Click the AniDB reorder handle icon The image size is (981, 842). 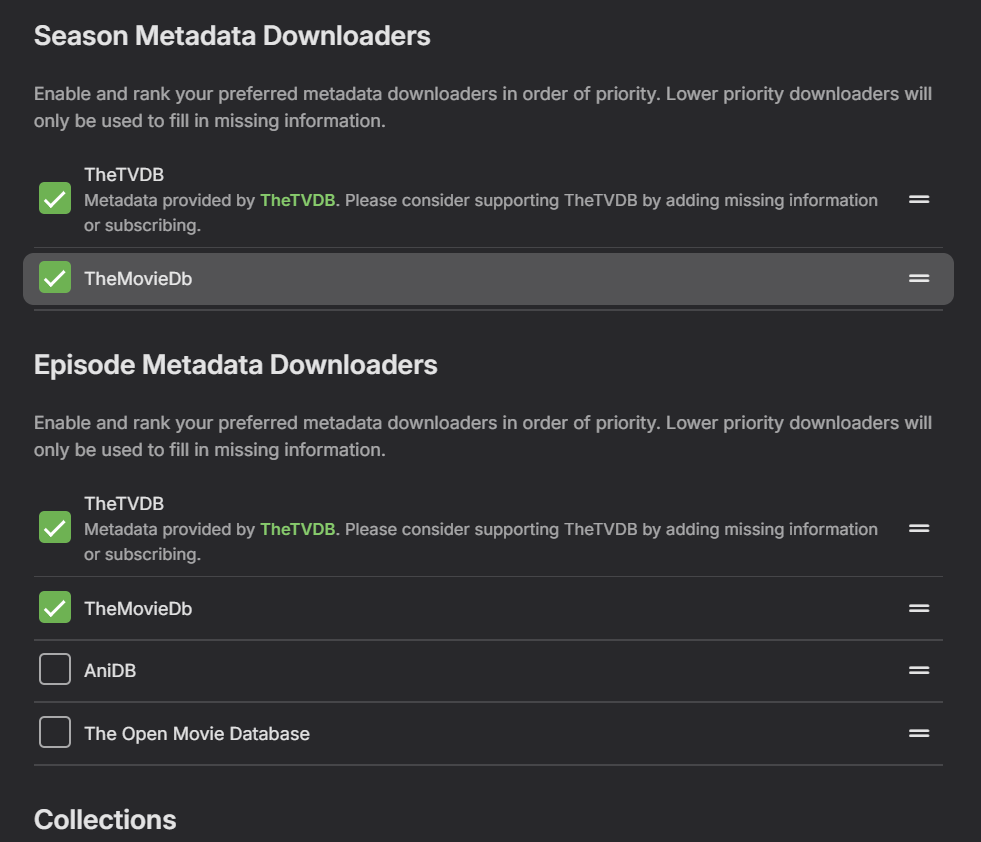pyautogui.click(x=919, y=670)
